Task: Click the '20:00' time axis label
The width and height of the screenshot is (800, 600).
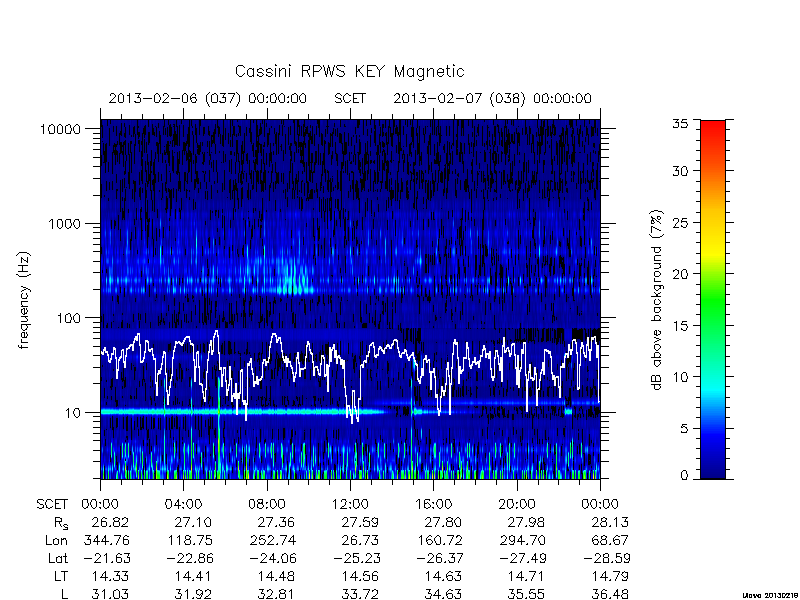Action: (x=517, y=505)
